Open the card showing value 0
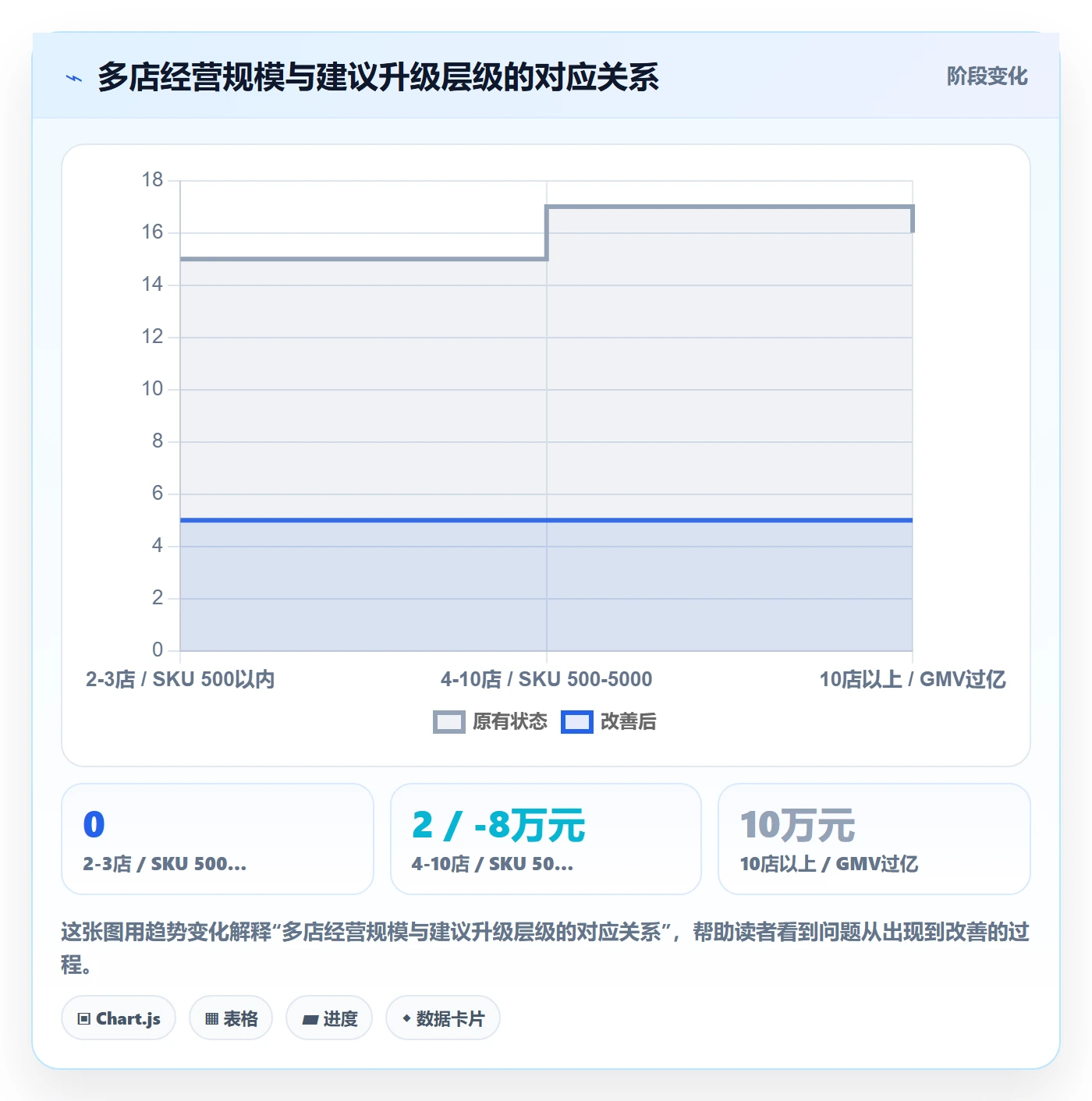1092x1101 pixels. (218, 839)
